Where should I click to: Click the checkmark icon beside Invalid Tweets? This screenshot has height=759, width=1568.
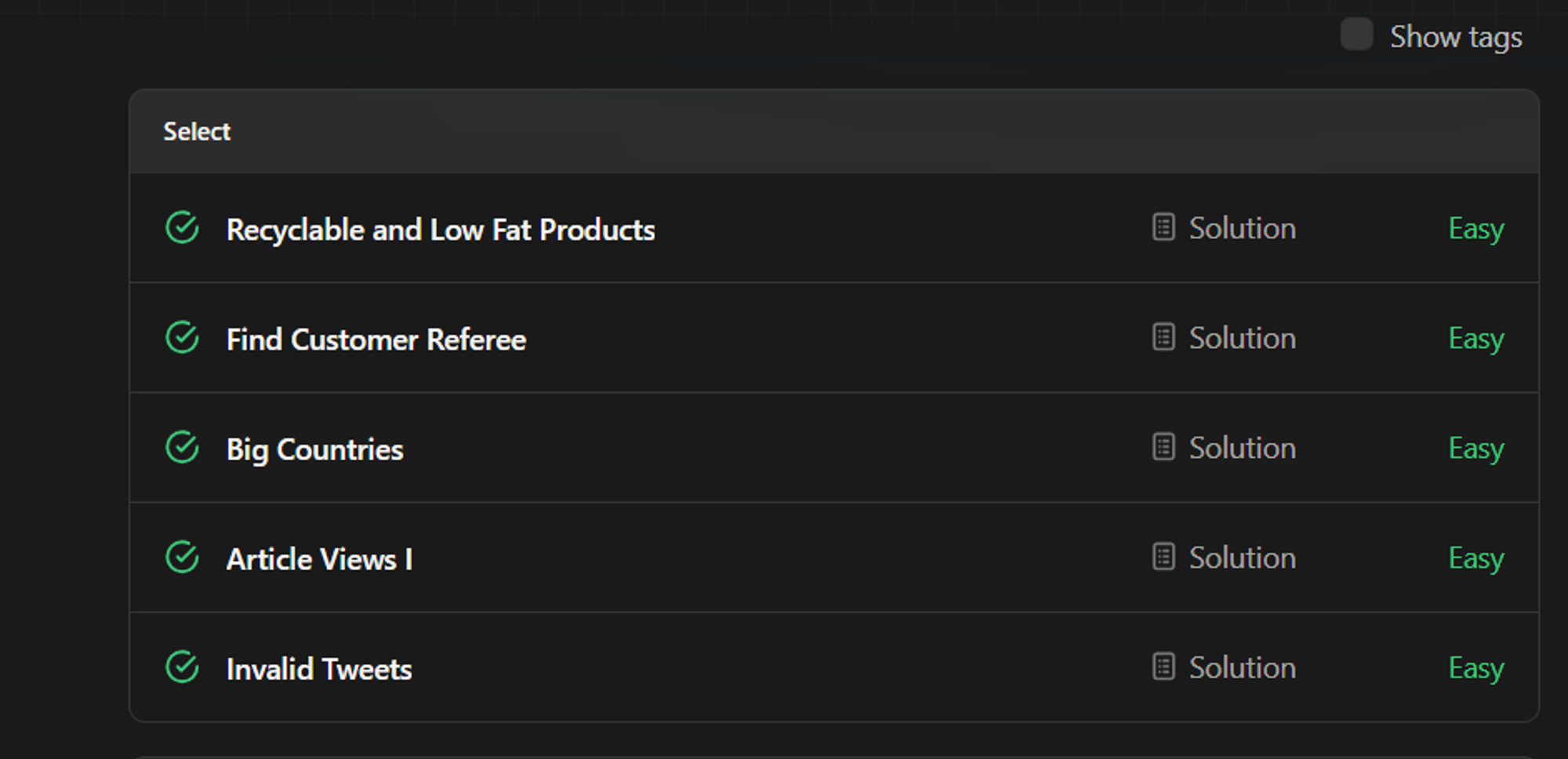point(182,667)
